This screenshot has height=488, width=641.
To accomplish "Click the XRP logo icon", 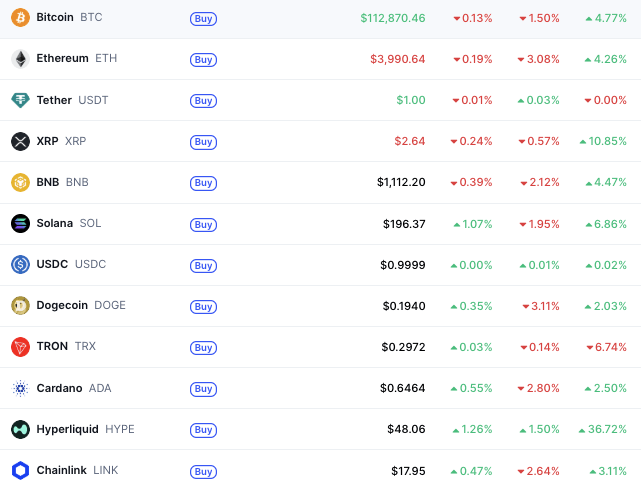I will pyautogui.click(x=20, y=141).
